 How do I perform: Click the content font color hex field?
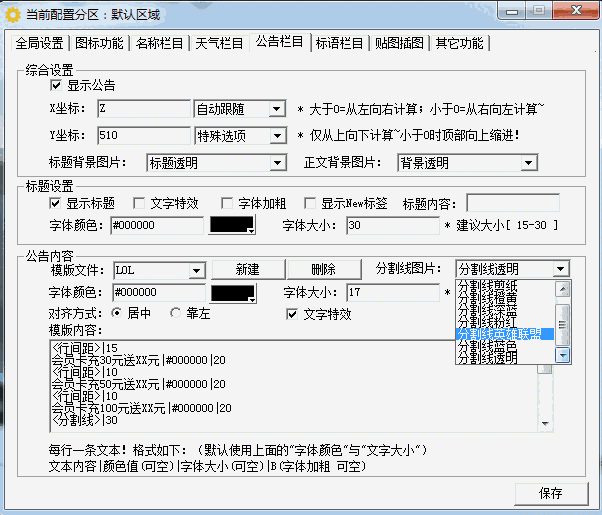tap(159, 293)
